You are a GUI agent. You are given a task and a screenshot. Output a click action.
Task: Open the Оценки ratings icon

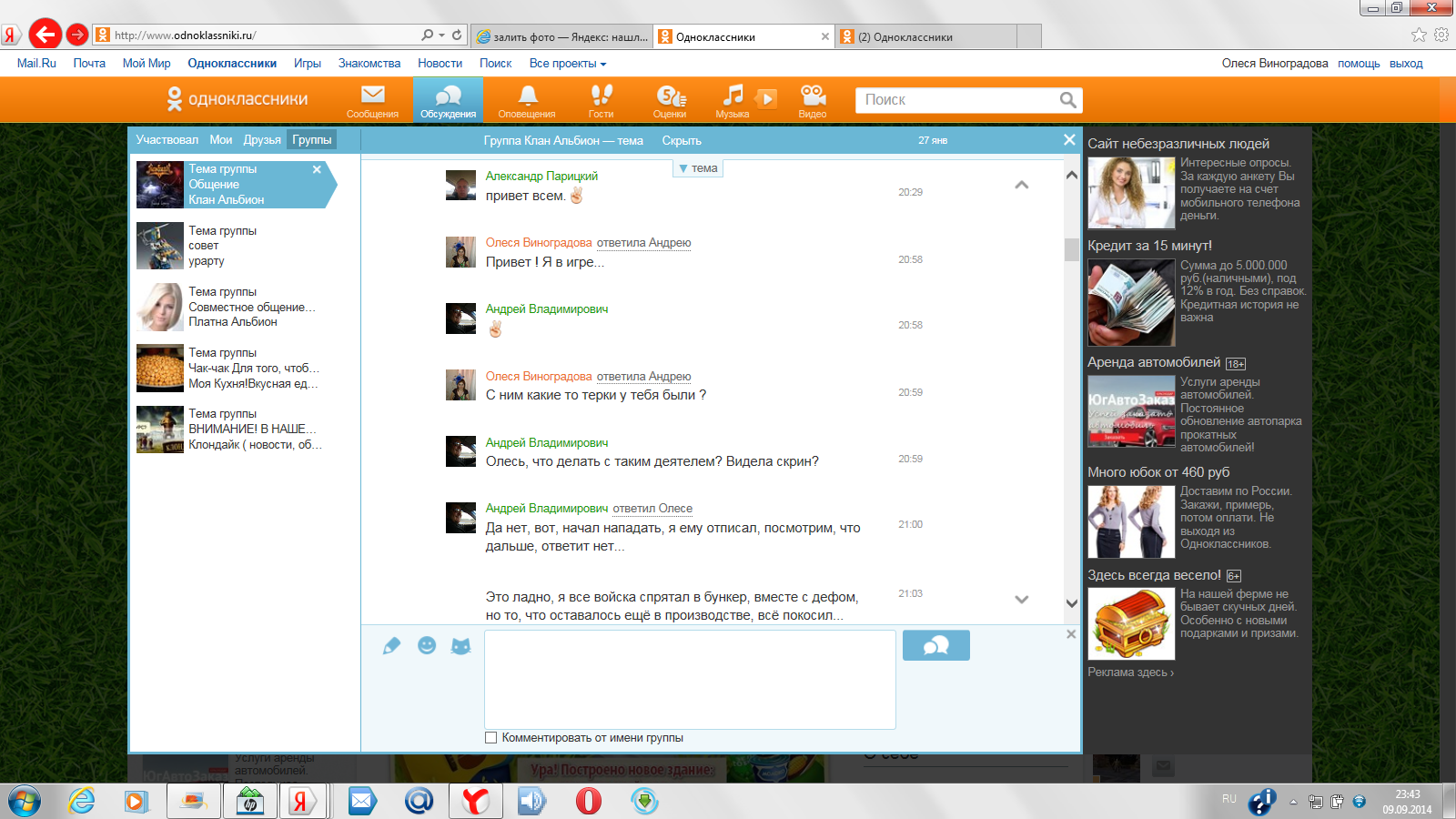tap(671, 100)
